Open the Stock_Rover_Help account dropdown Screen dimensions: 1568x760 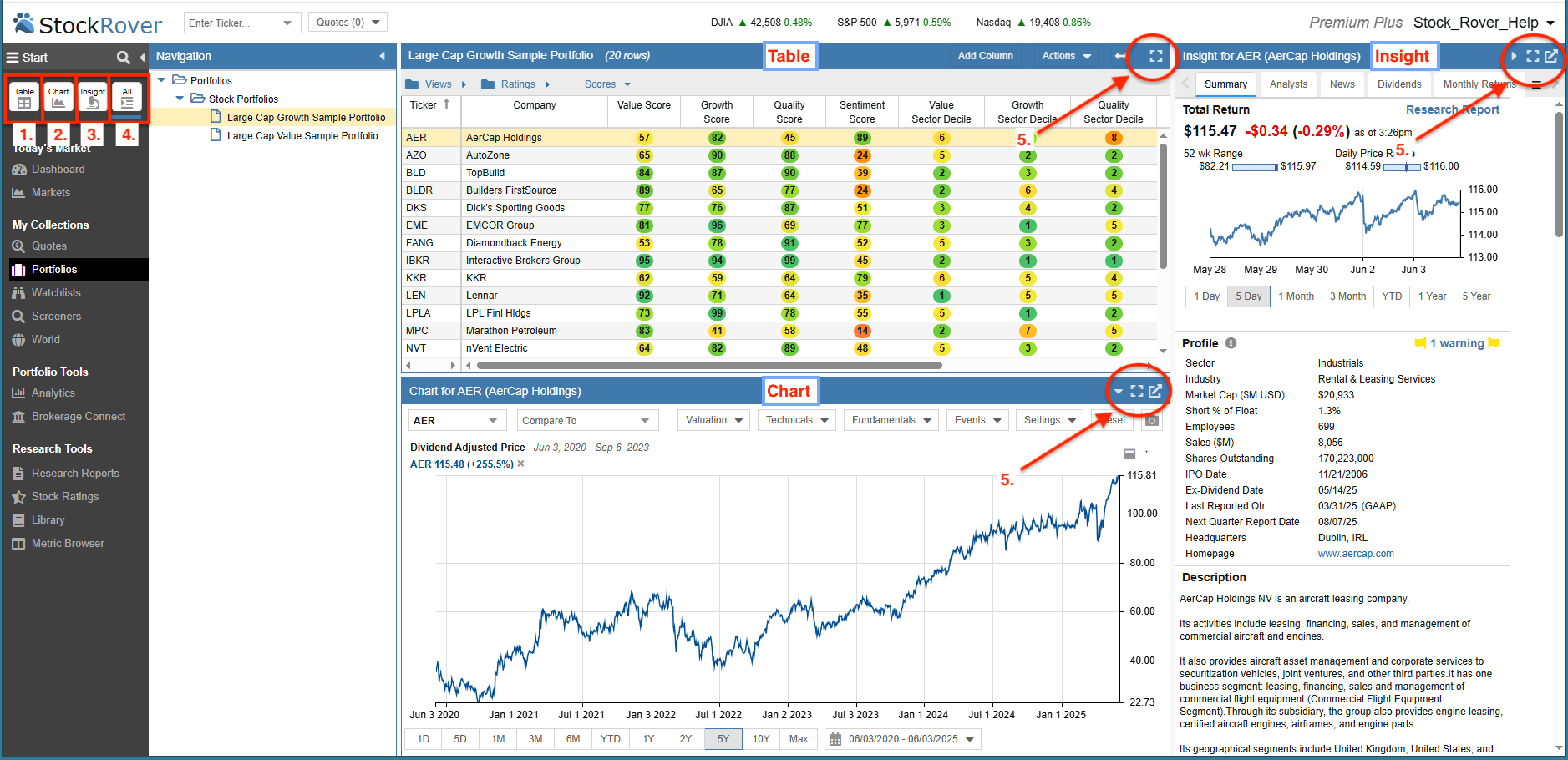coord(1484,23)
